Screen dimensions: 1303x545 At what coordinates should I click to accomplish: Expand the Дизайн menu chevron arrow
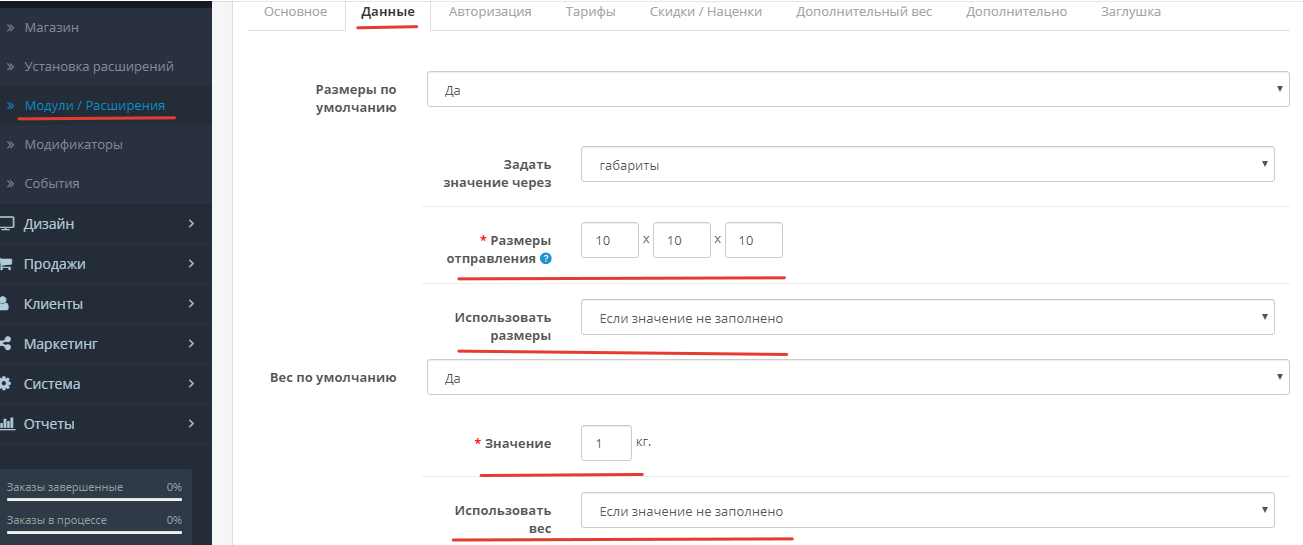191,224
